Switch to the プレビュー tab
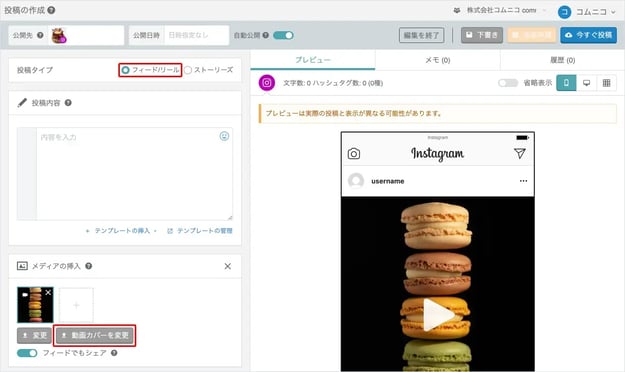Viewport: 625px width, 372px height. (x=313, y=60)
